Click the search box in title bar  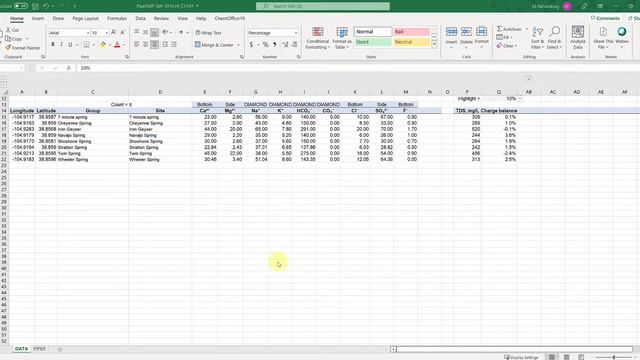(x=322, y=7)
